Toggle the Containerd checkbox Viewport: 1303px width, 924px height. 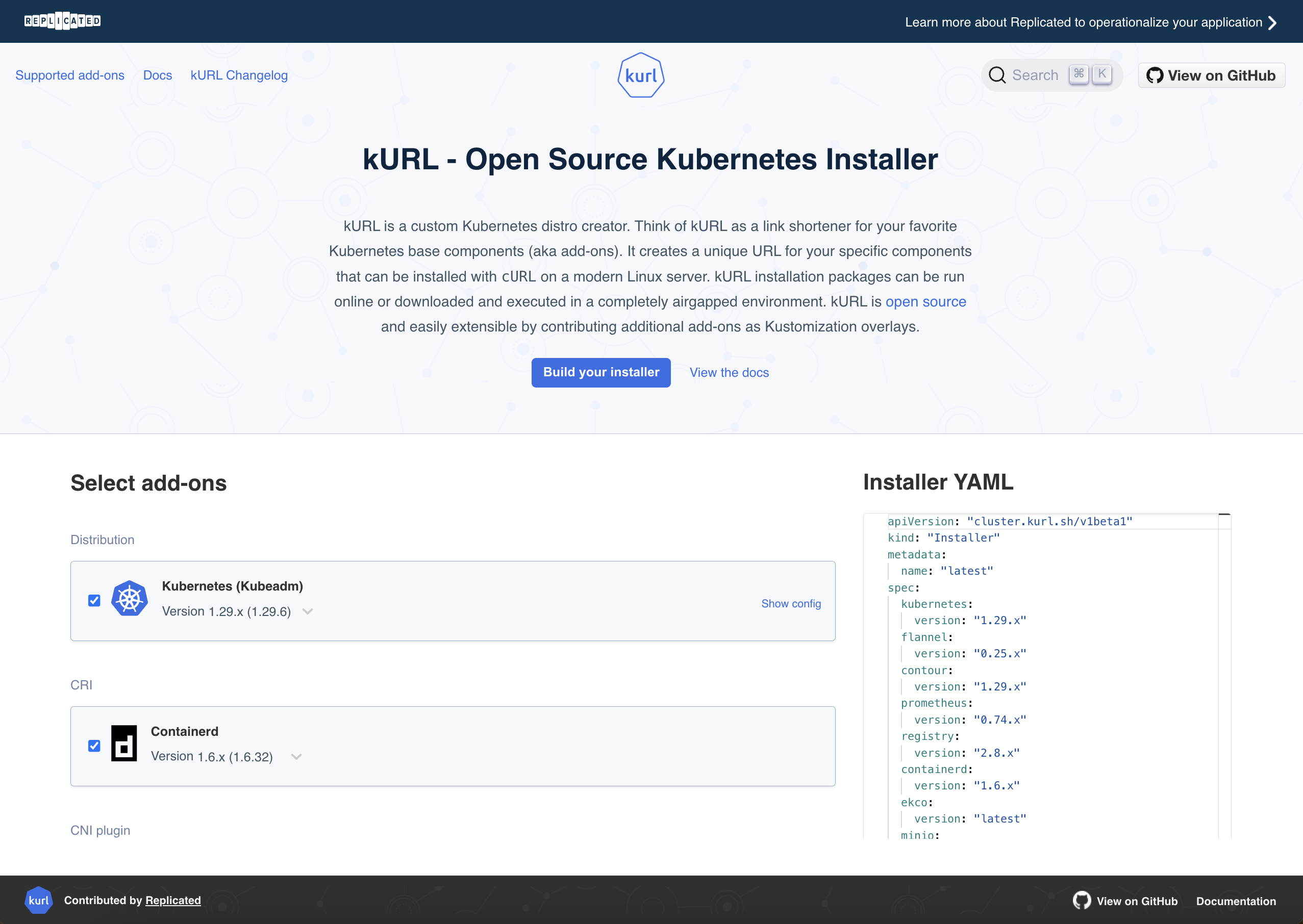point(95,746)
